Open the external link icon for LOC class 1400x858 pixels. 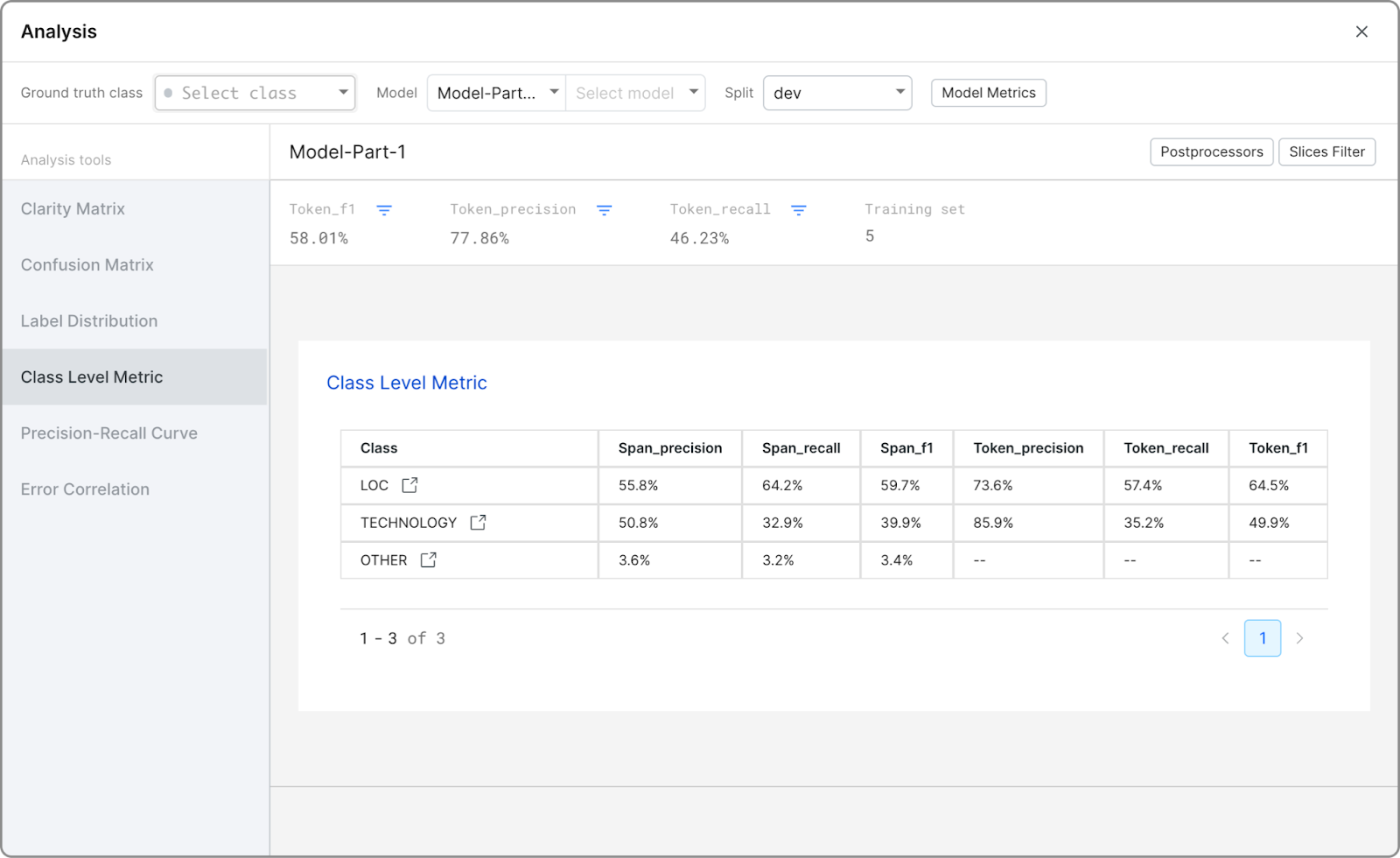(x=409, y=485)
